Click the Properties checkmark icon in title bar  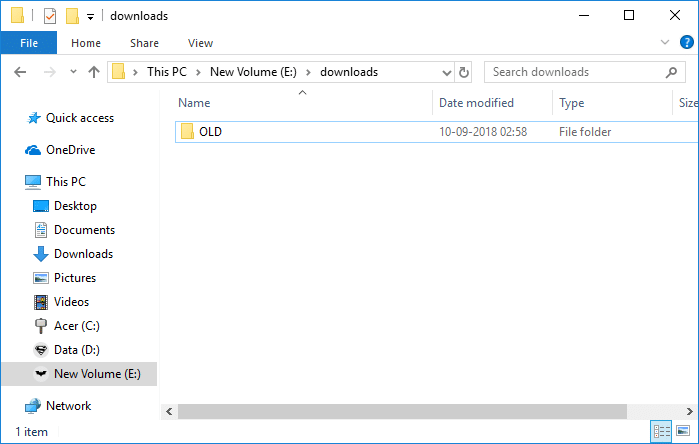pyautogui.click(x=49, y=16)
